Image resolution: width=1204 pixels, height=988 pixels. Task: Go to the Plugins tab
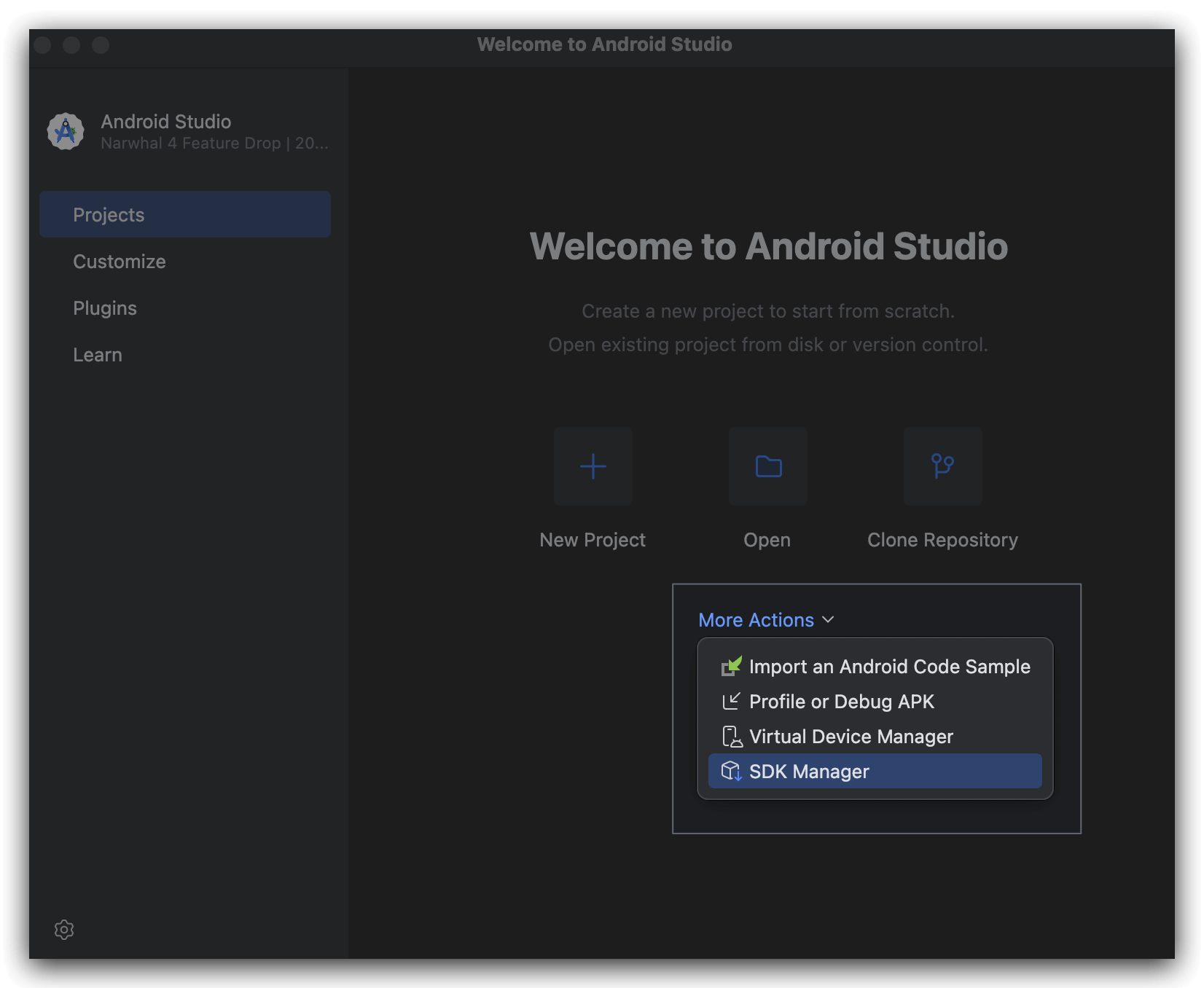pos(105,308)
